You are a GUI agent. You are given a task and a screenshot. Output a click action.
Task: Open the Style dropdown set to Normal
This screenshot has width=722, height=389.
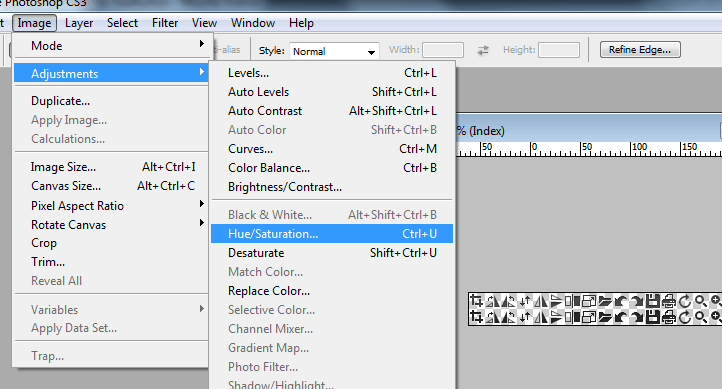click(x=334, y=51)
